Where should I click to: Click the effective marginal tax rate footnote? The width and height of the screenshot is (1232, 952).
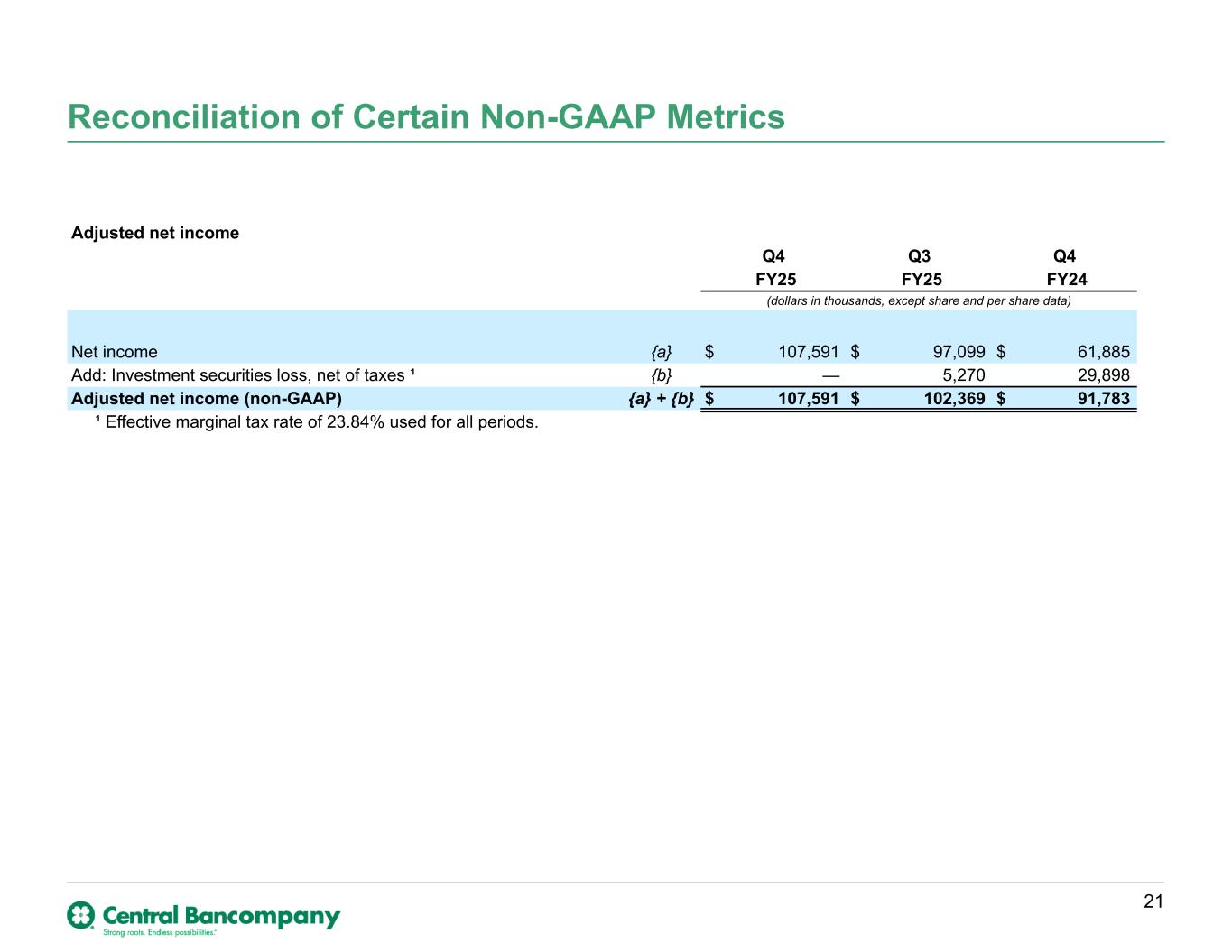pyautogui.click(x=317, y=422)
